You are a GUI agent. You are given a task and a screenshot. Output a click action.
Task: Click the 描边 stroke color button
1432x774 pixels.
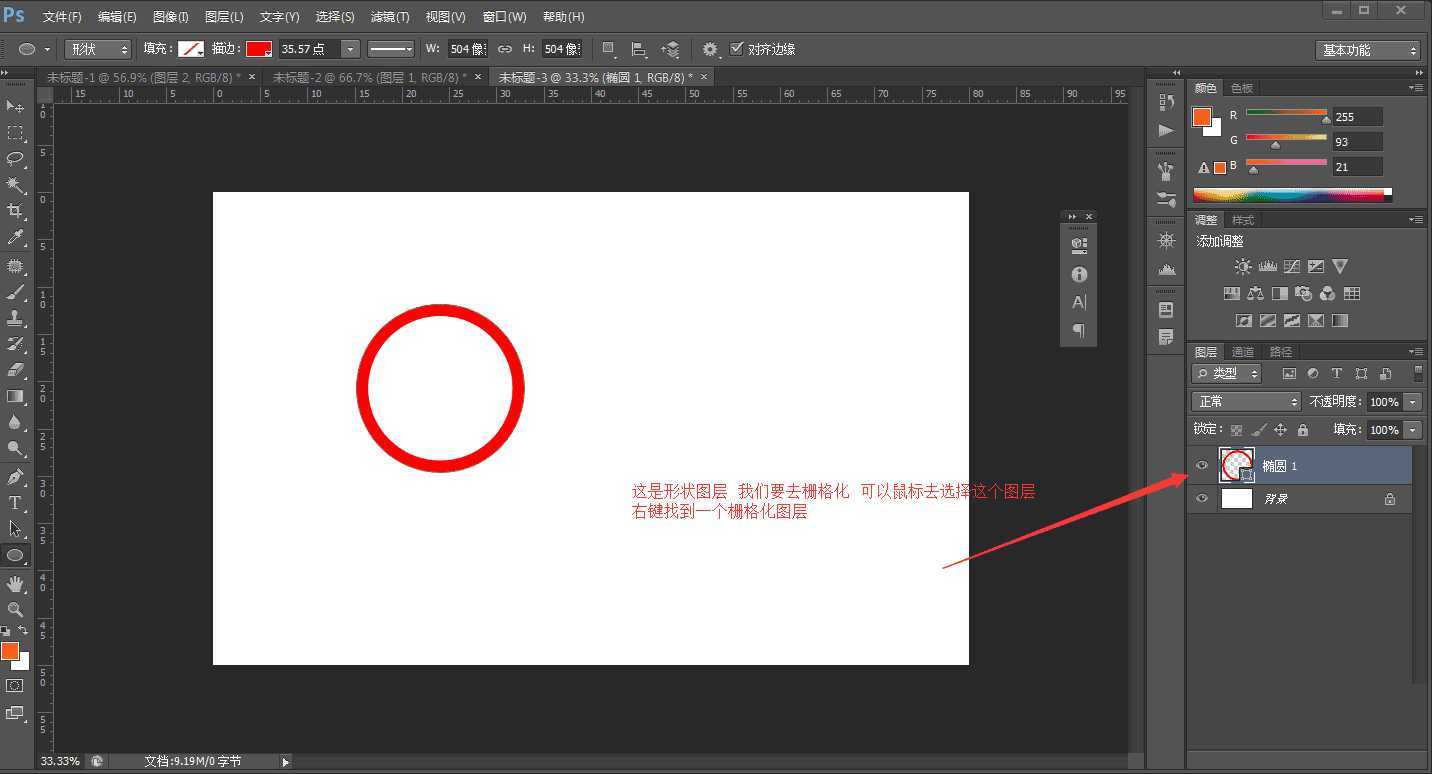[257, 48]
